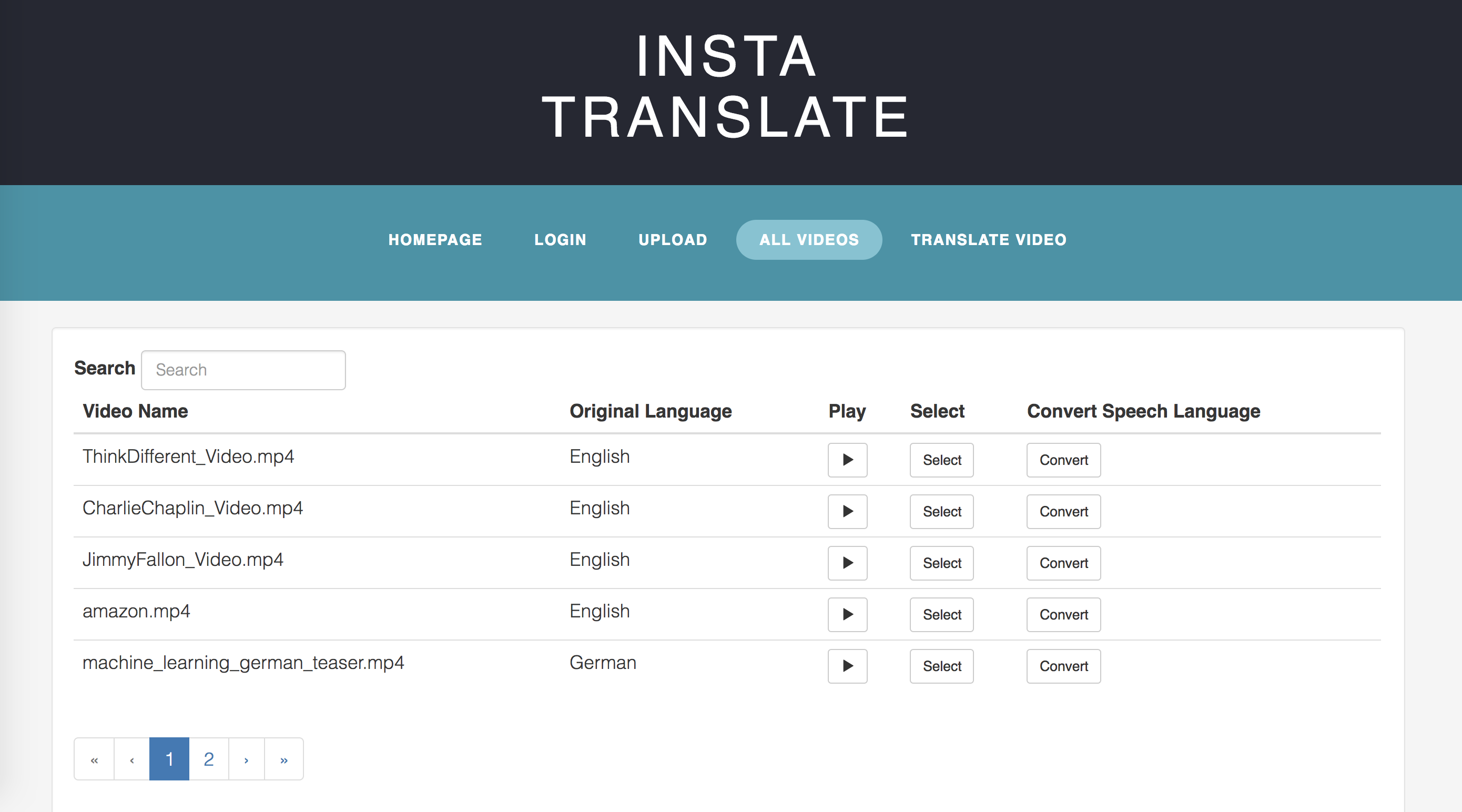Go to first page with double-left arrow

(94, 759)
